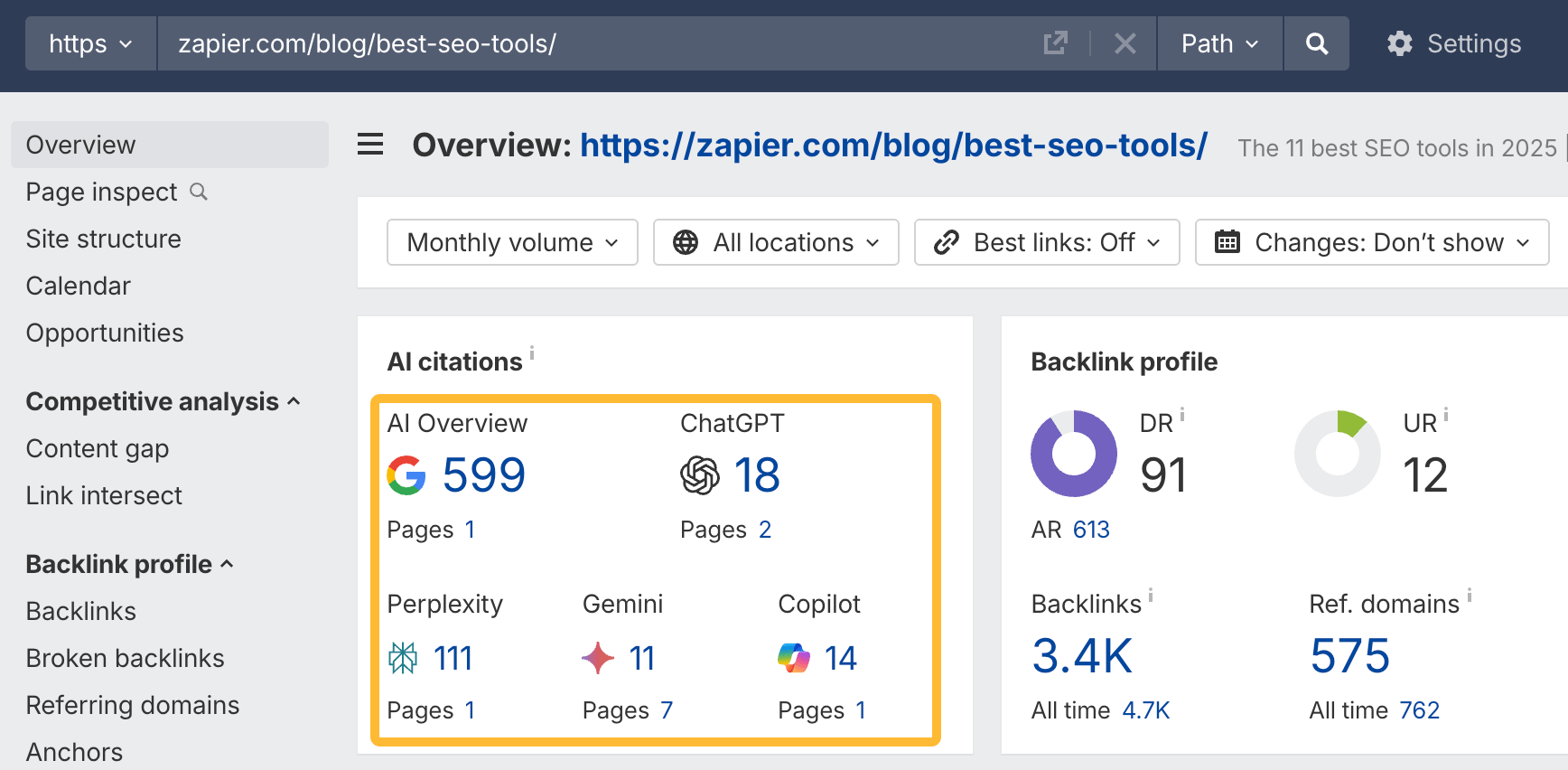The image size is (1568, 770).
Task: Open Calendar in sidebar
Action: tap(79, 286)
